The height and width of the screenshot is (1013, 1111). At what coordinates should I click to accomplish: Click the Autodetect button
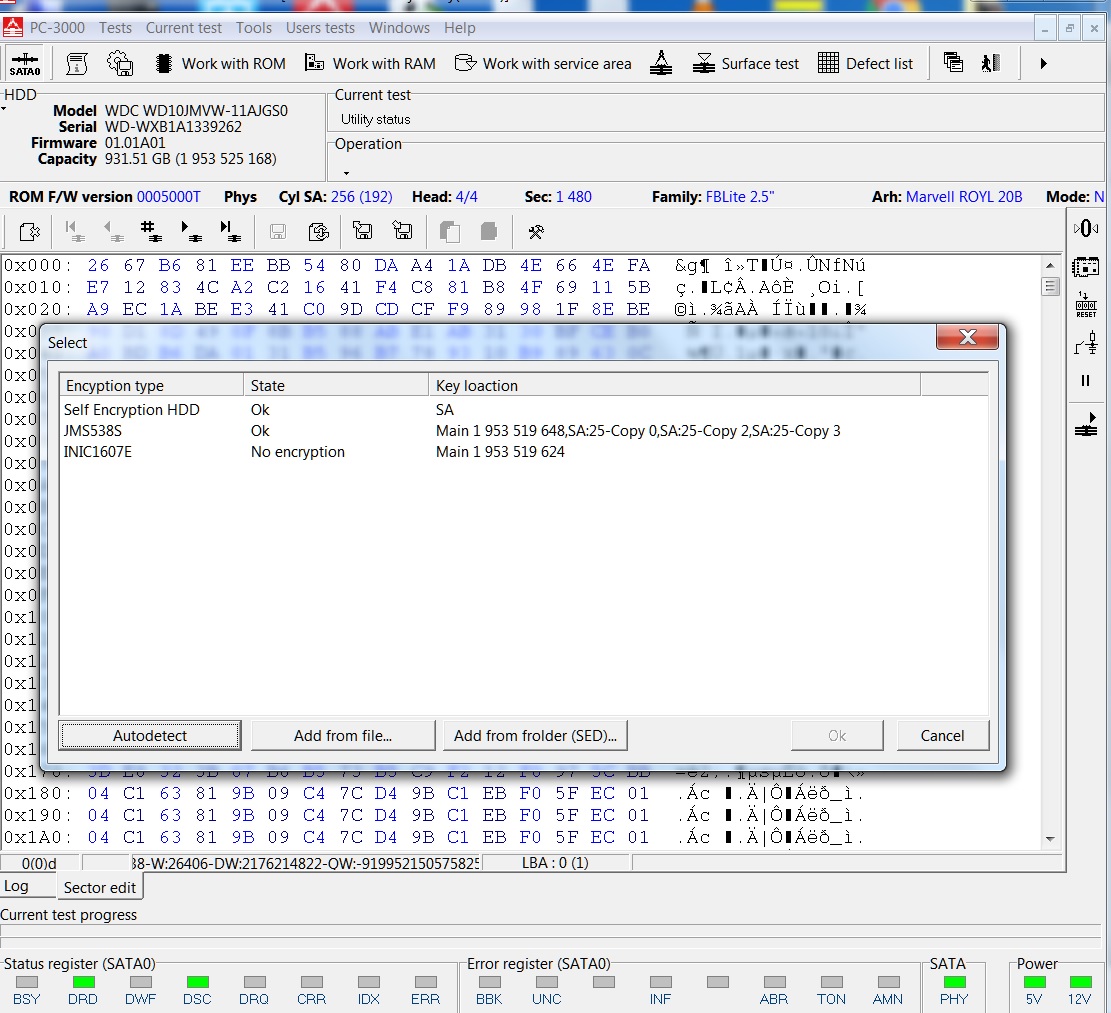click(x=150, y=735)
